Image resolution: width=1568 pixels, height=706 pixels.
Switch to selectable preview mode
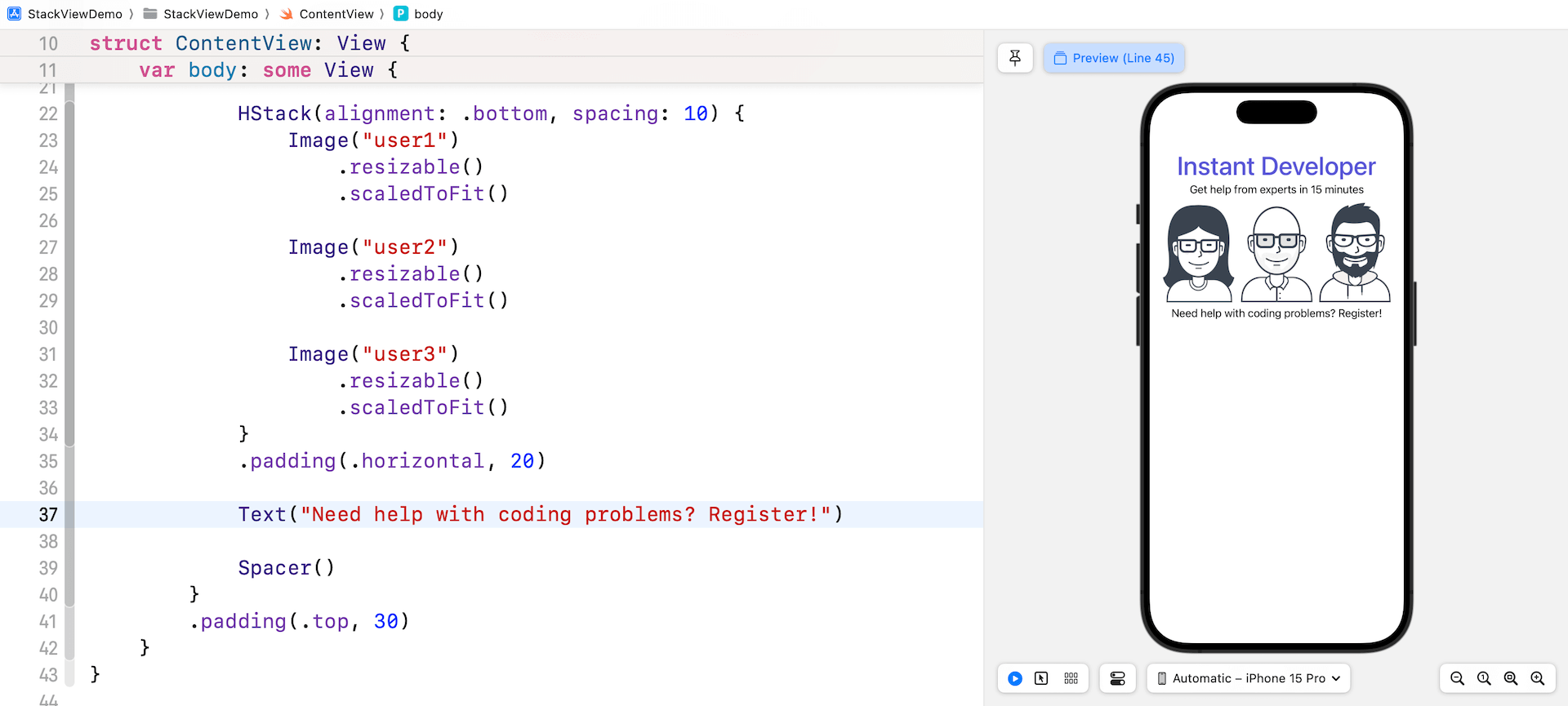pos(1041,678)
